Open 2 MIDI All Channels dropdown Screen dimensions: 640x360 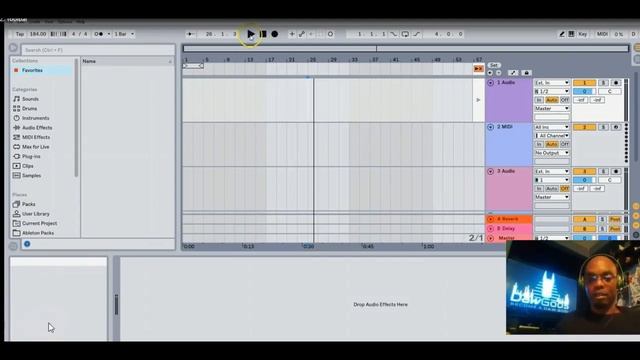pos(552,136)
